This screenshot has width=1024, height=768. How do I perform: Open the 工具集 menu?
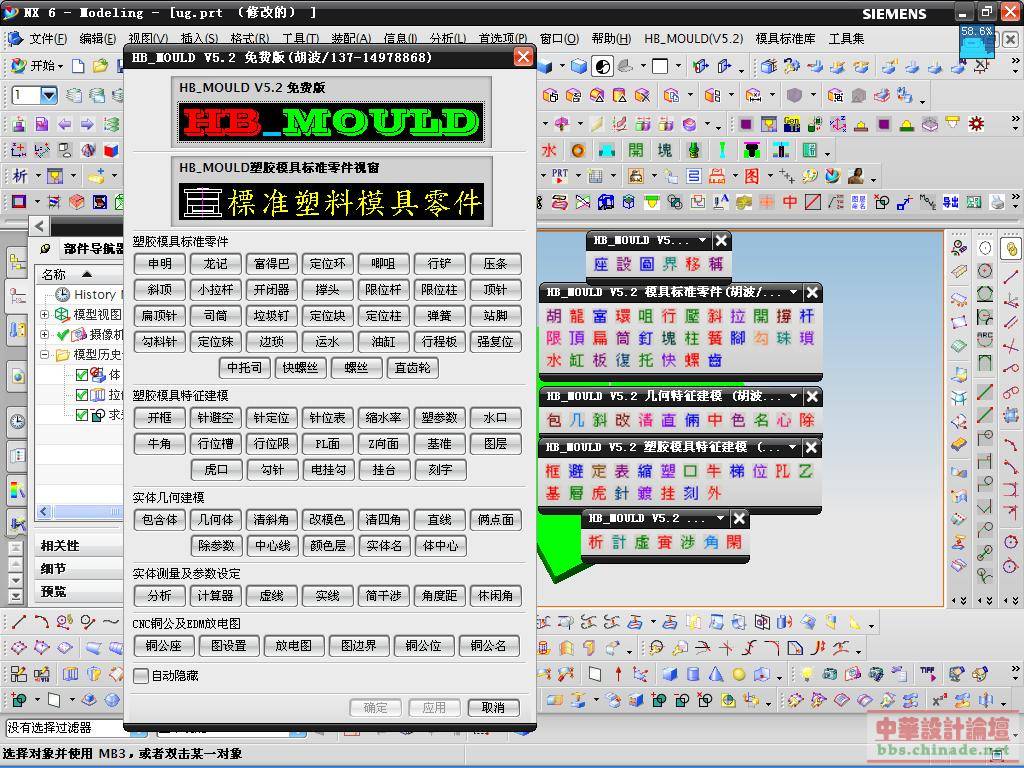click(x=846, y=39)
